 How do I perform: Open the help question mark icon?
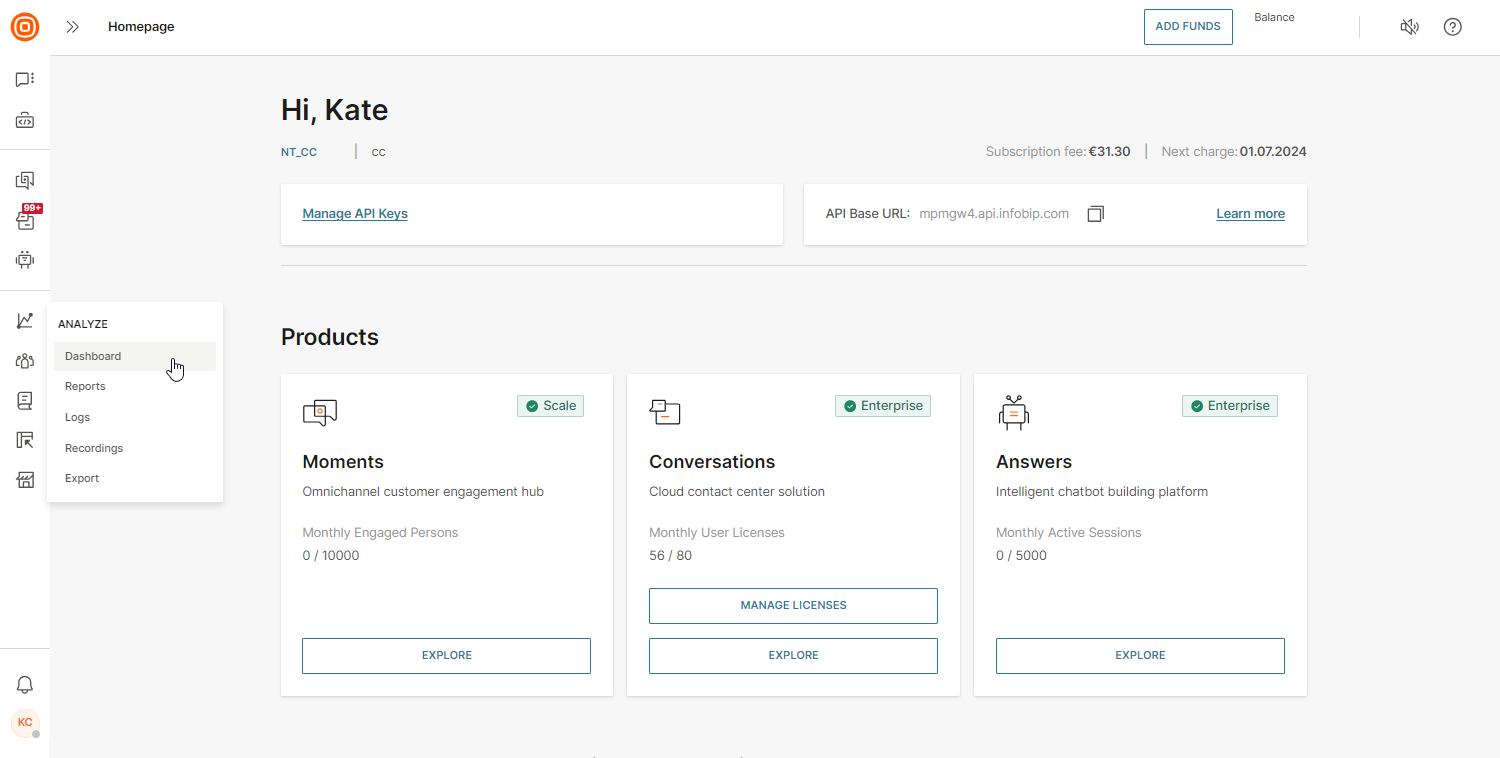coord(1453,27)
